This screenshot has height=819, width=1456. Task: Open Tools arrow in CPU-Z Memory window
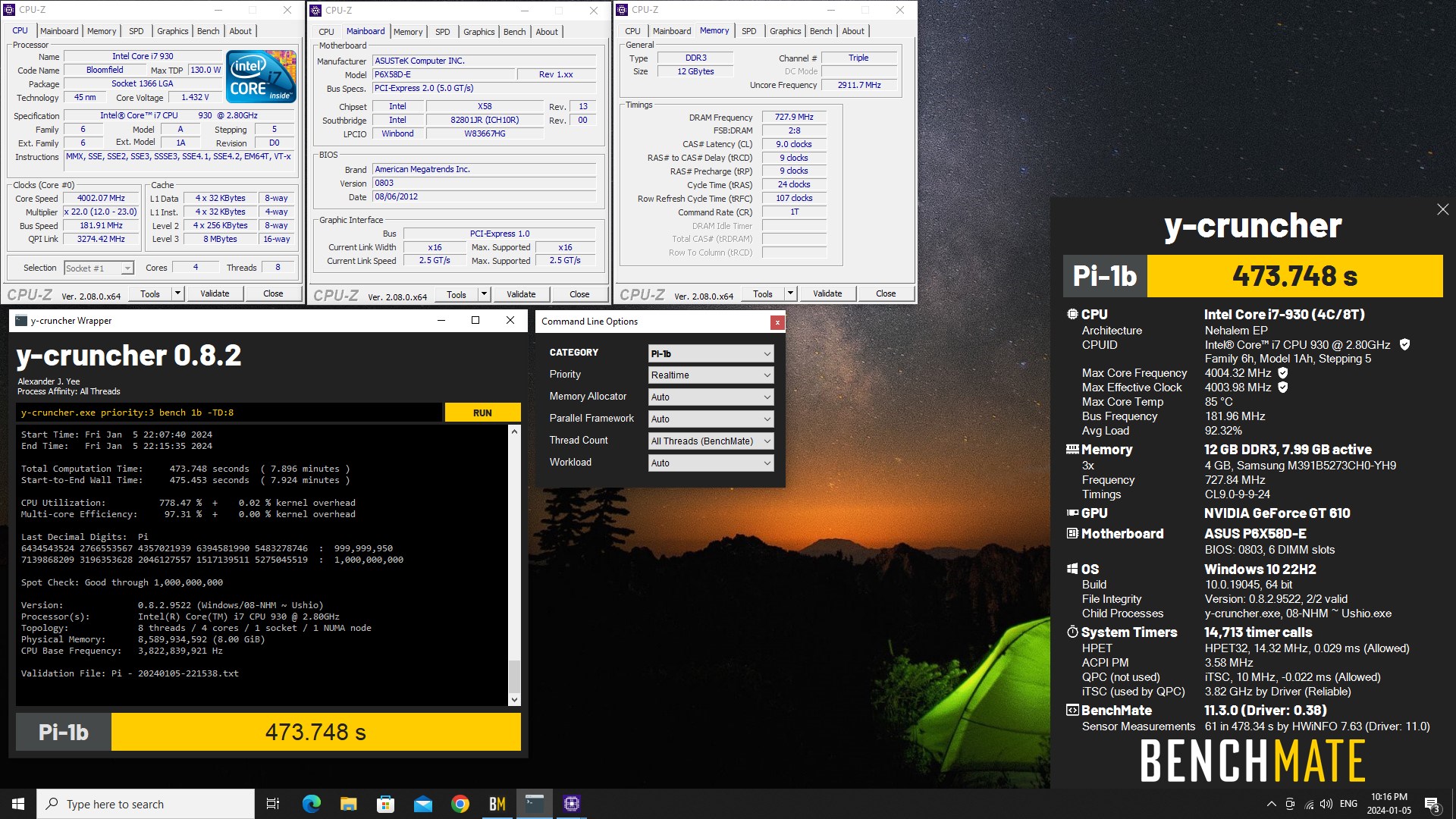point(790,293)
